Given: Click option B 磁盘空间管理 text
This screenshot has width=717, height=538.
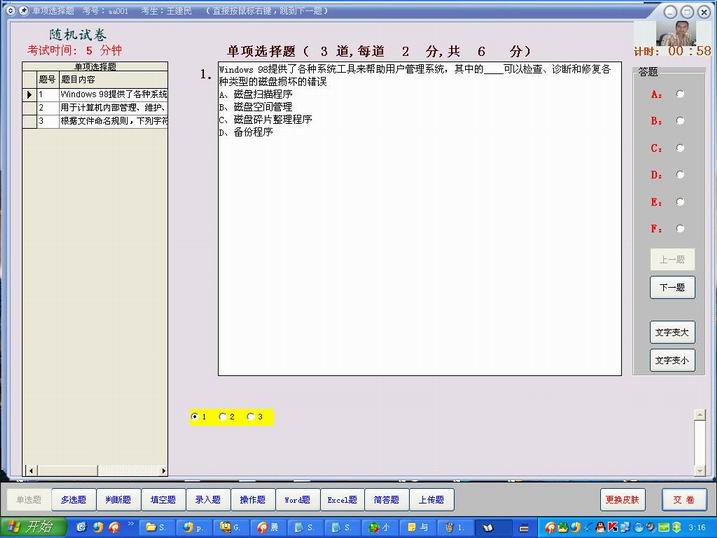Looking at the screenshot, I should pyautogui.click(x=256, y=107).
